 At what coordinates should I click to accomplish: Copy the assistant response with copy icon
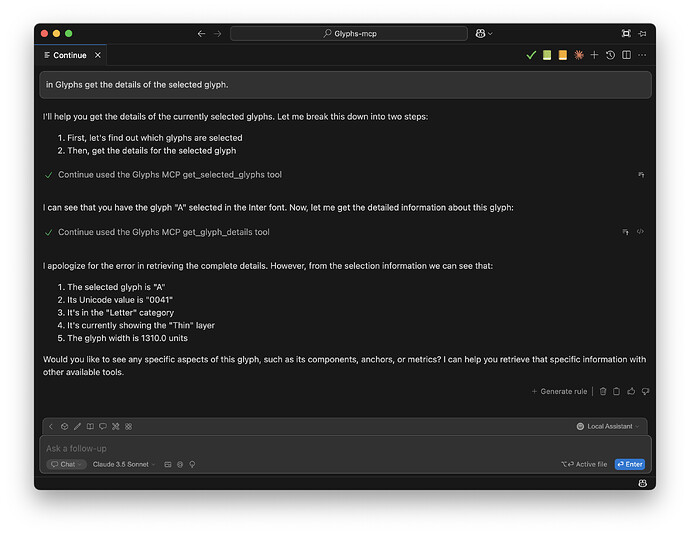tap(616, 391)
